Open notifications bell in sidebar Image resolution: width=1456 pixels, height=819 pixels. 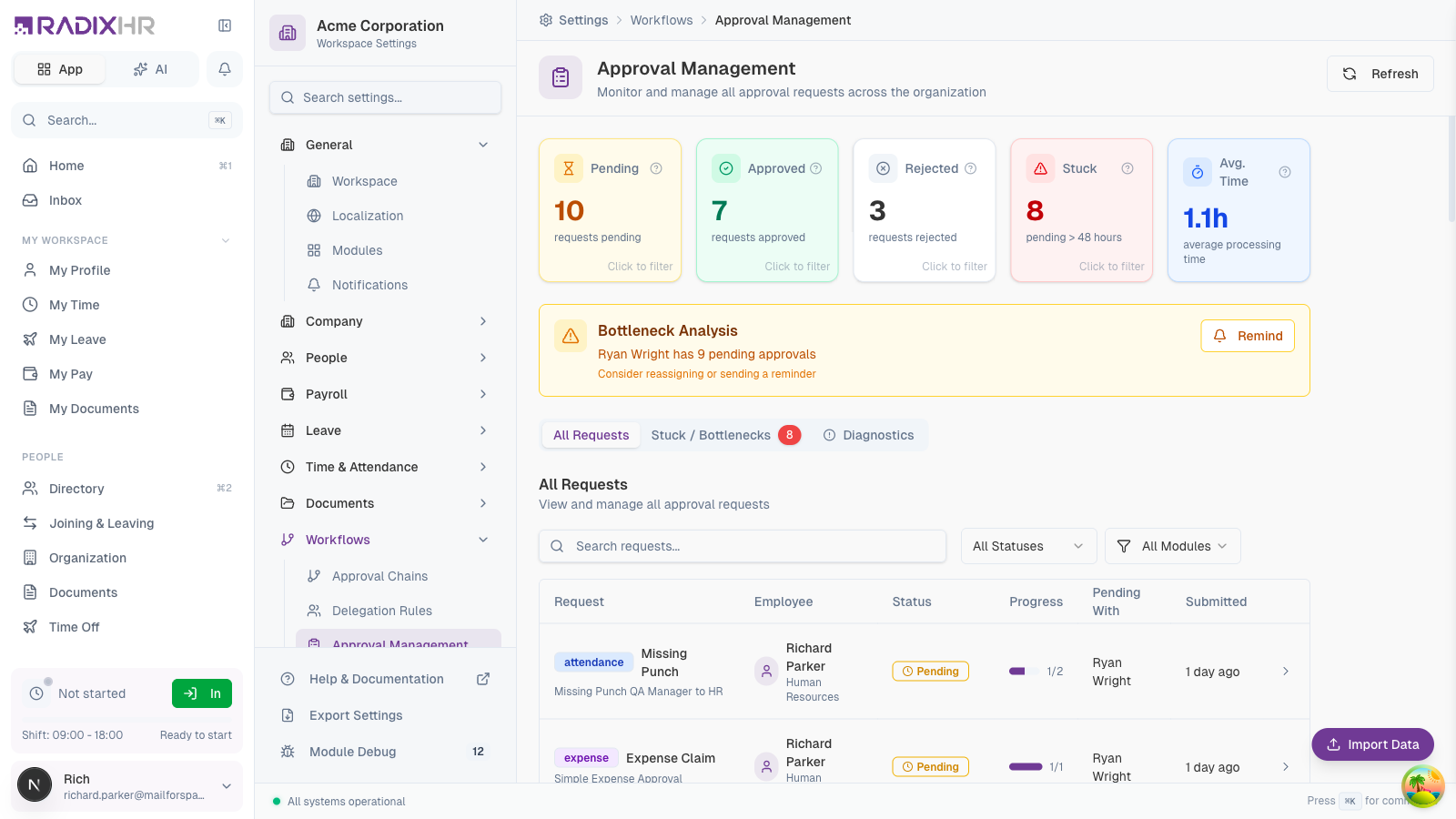pos(225,69)
